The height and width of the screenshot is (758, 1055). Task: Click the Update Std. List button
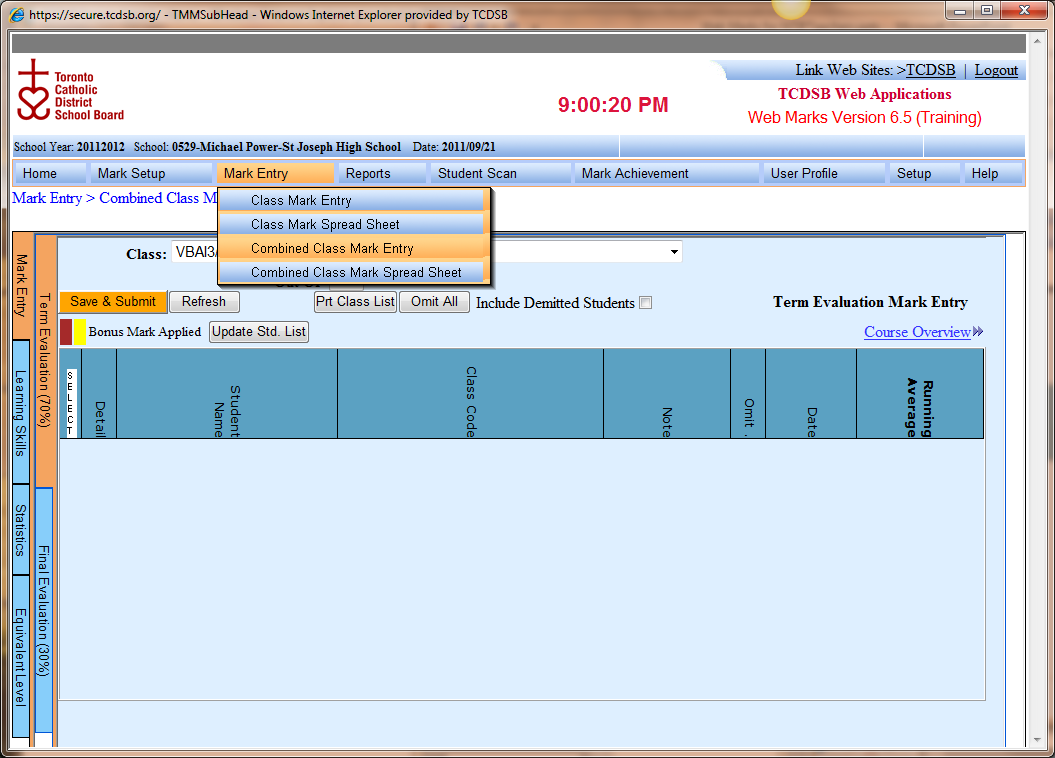[x=258, y=332]
